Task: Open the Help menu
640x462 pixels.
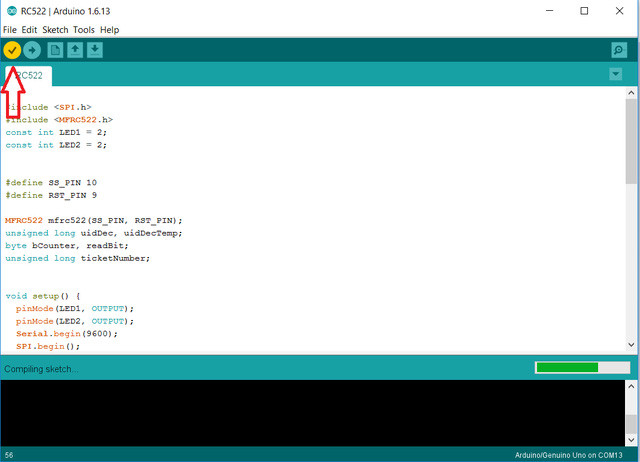Action: click(109, 30)
